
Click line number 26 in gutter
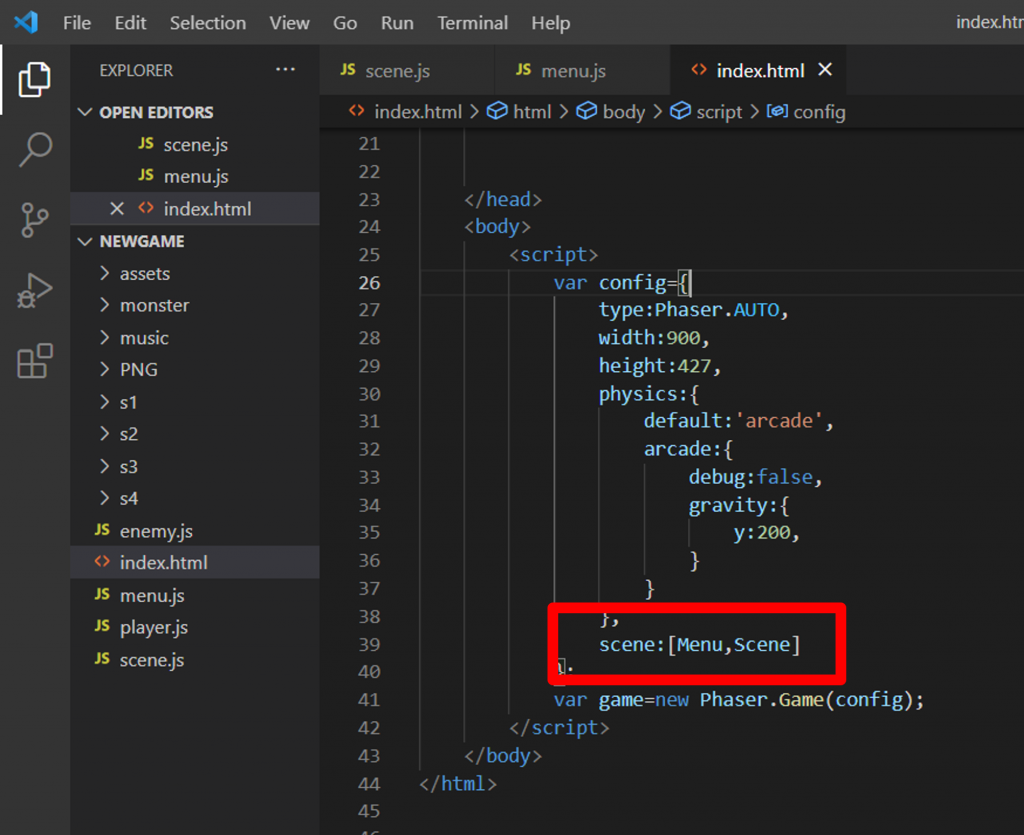[x=369, y=283]
